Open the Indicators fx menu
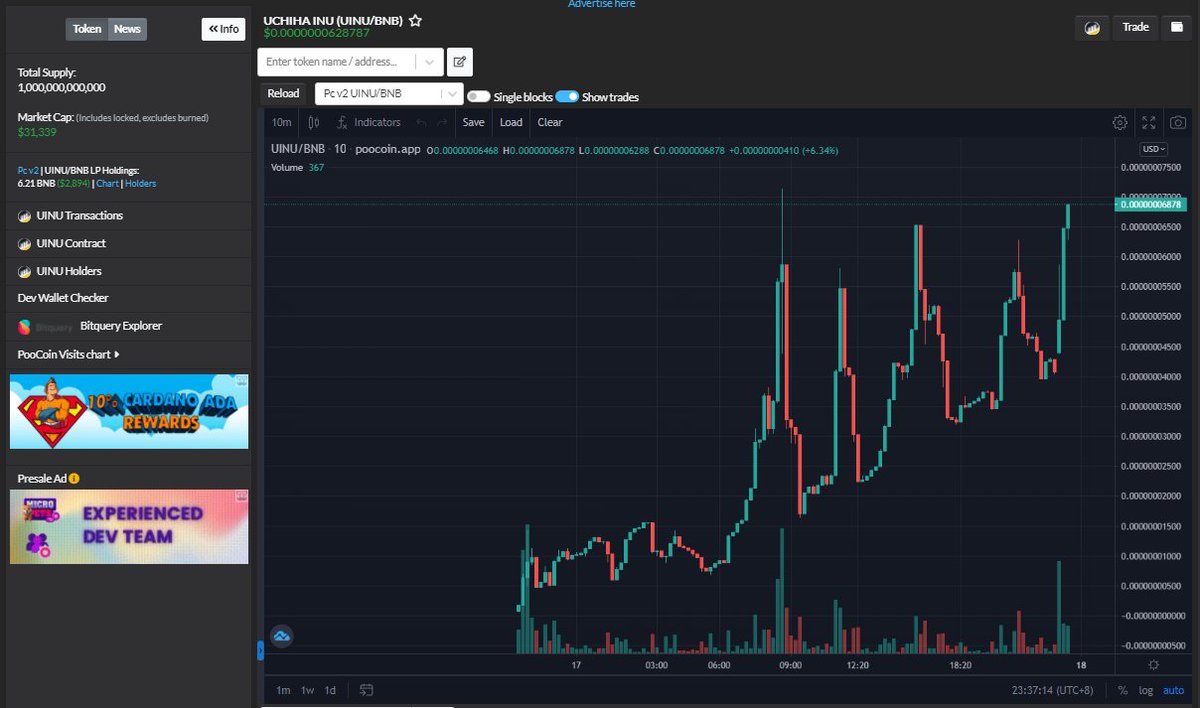This screenshot has width=1200, height=708. click(369, 122)
